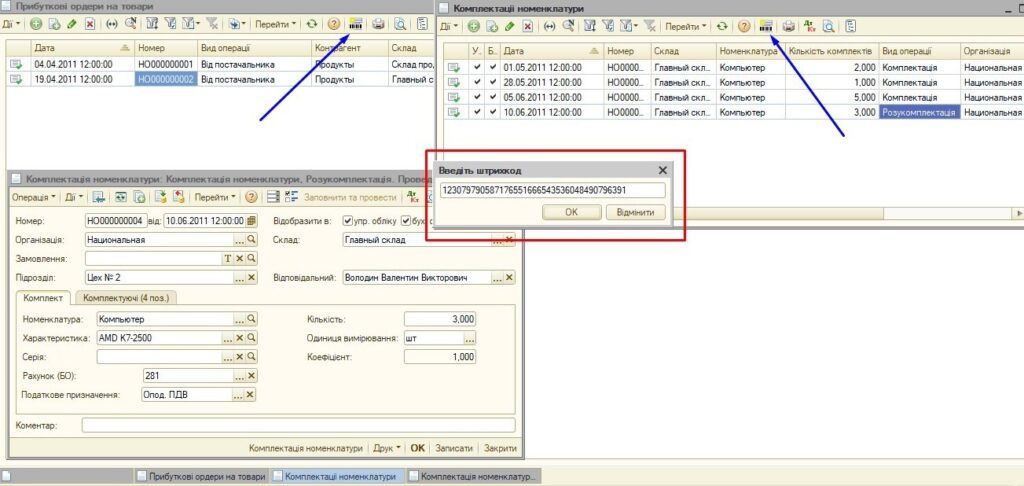Expand the Операція dropdown in document form

coord(33,197)
